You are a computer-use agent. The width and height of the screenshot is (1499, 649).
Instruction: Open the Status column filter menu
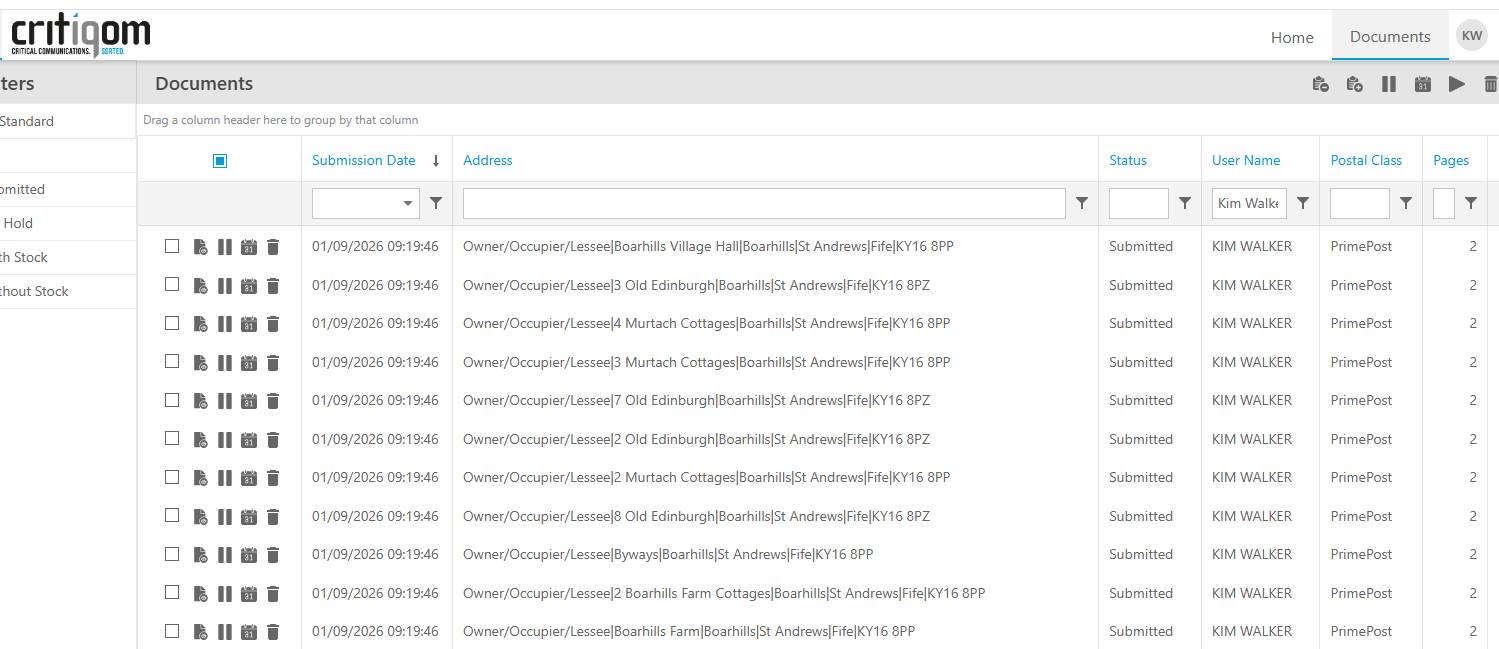point(1185,203)
